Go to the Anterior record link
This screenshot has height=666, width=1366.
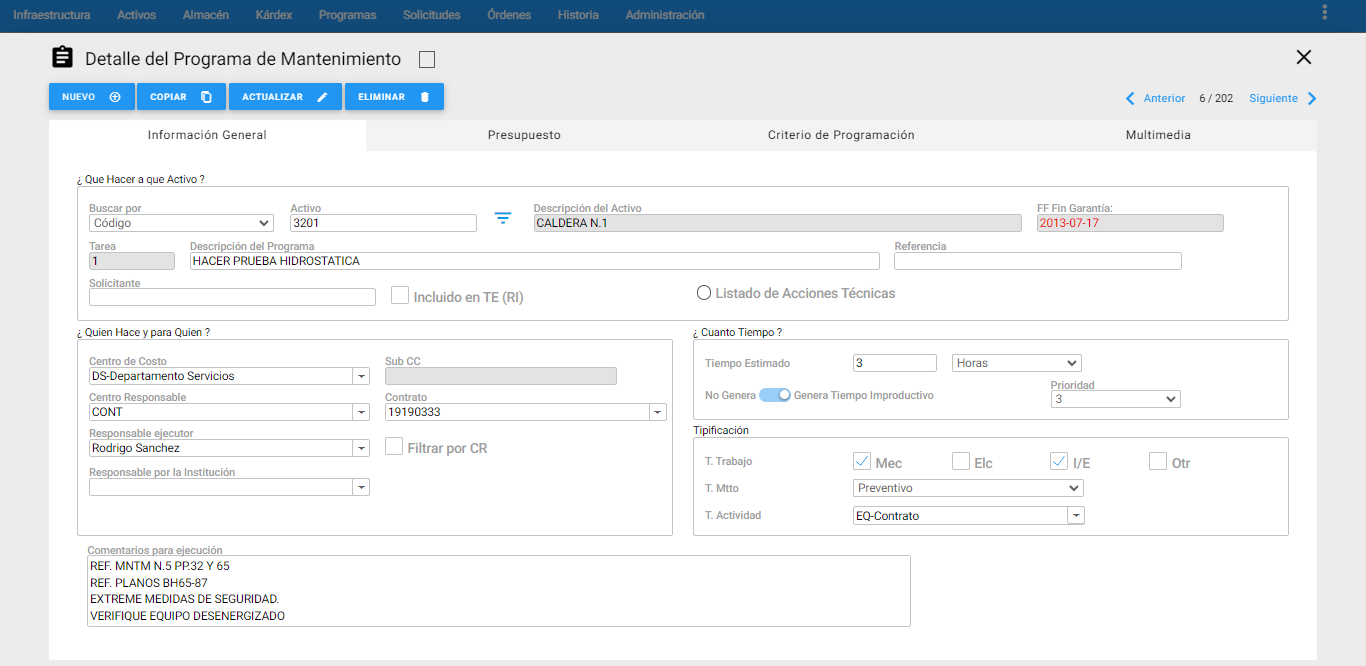[1164, 98]
